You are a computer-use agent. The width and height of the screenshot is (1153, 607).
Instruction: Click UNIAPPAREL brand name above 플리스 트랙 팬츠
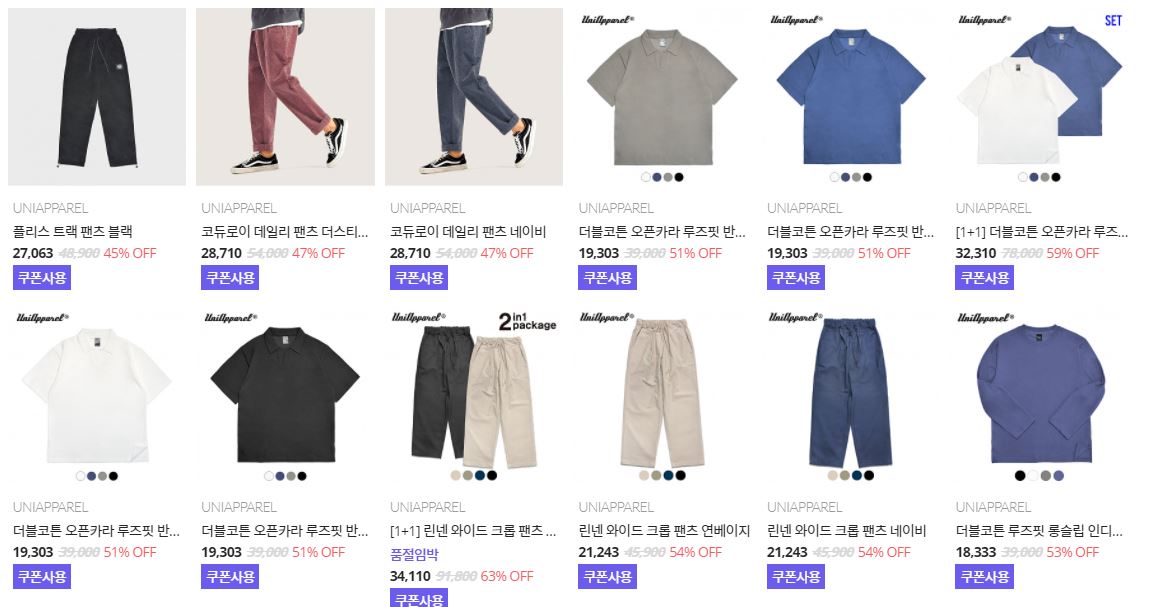(x=50, y=208)
